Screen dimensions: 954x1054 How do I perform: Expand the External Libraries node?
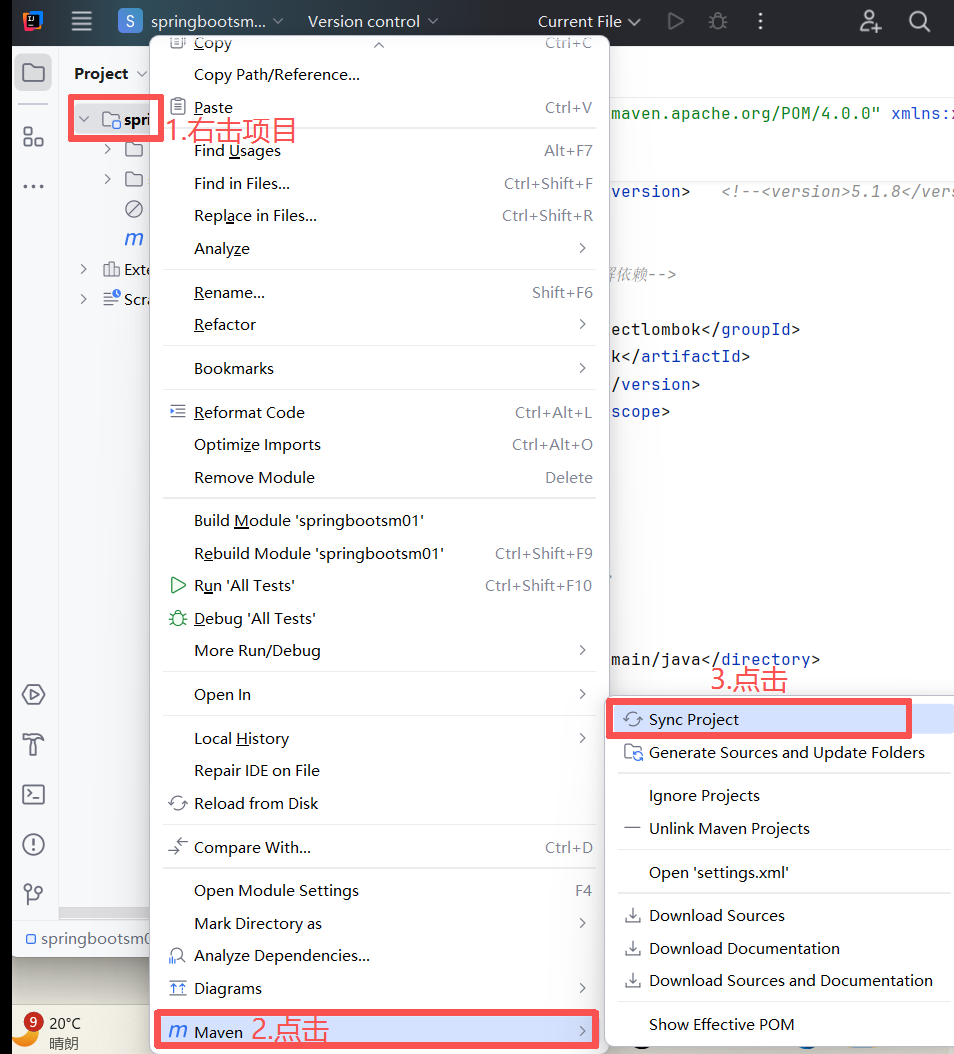[83, 270]
